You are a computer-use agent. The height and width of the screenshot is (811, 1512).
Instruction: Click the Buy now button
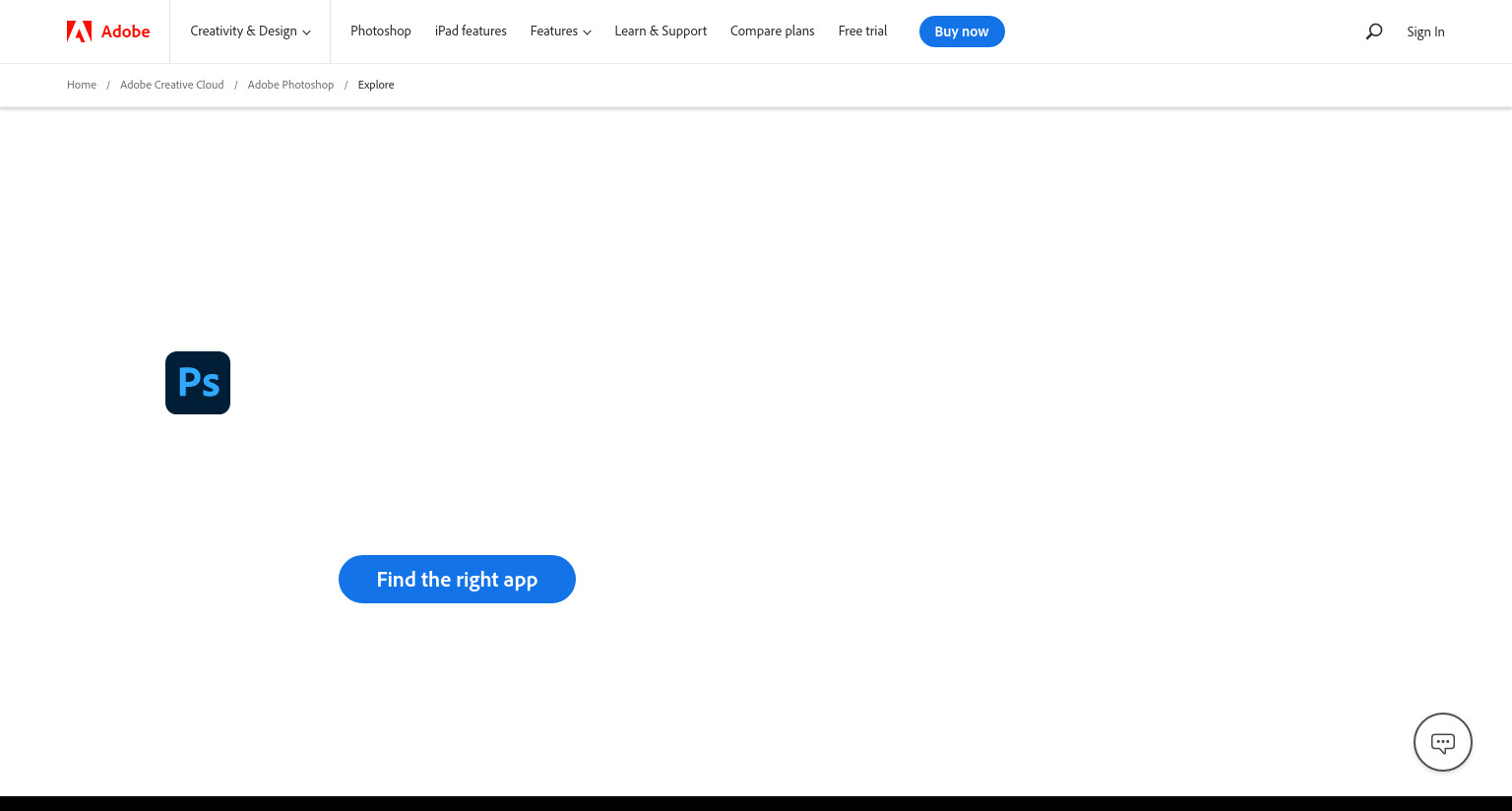[962, 31]
